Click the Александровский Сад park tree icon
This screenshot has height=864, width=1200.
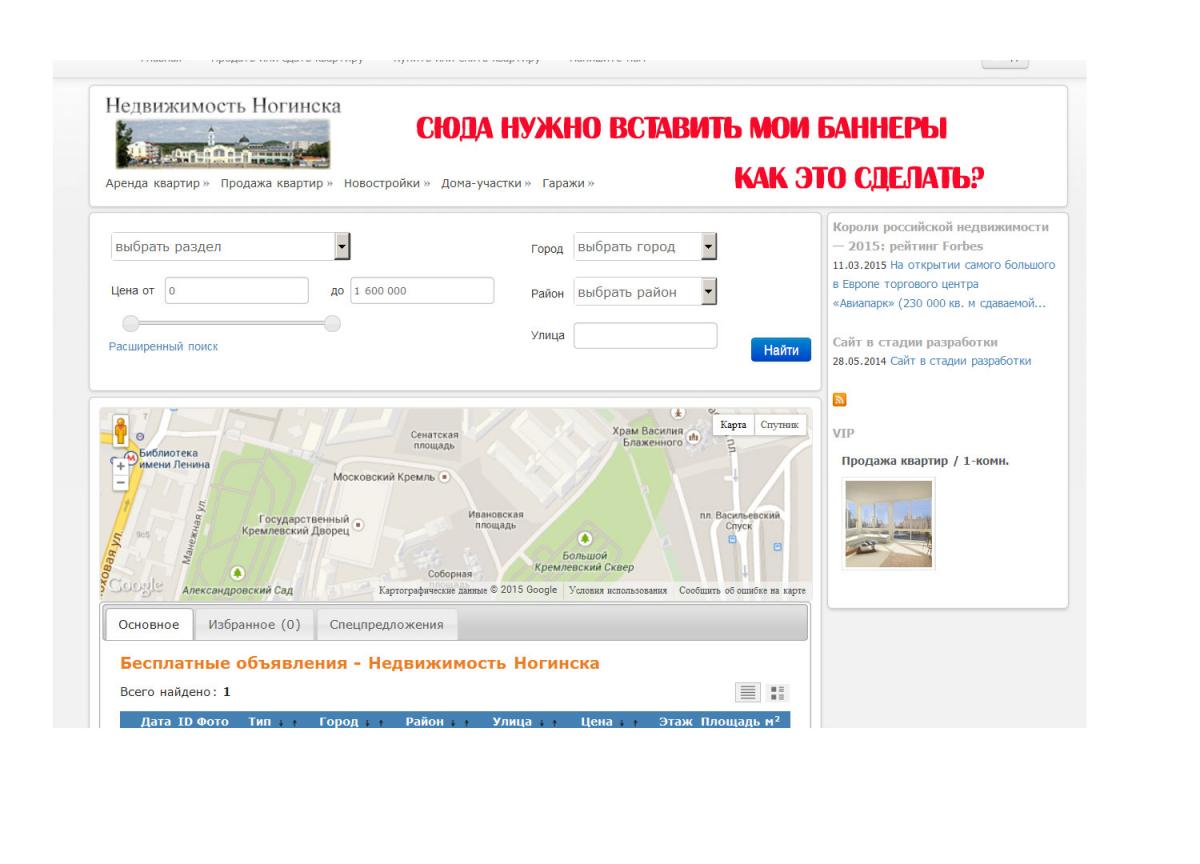[237, 573]
